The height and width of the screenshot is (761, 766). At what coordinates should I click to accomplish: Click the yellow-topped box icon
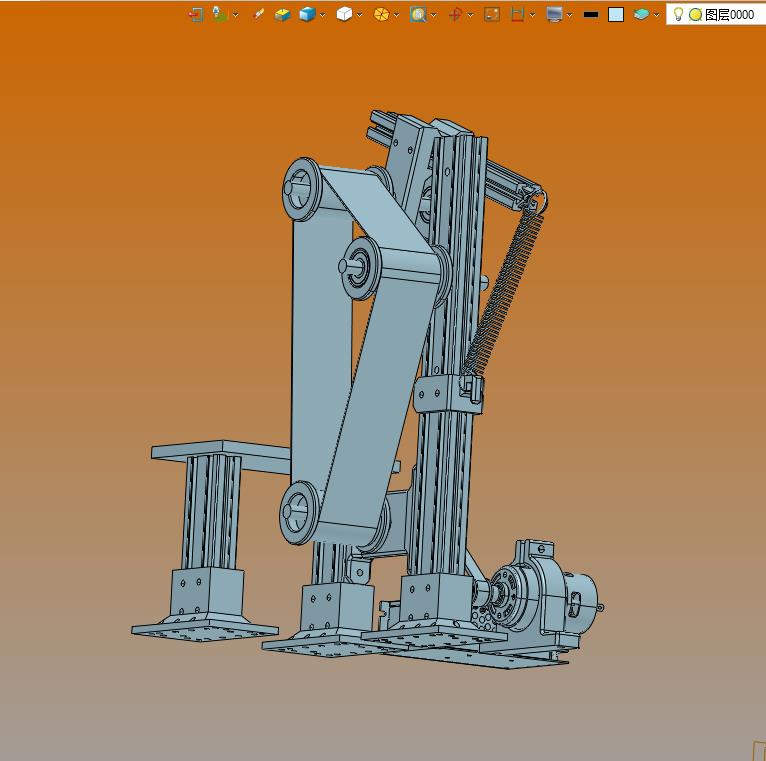click(x=283, y=14)
